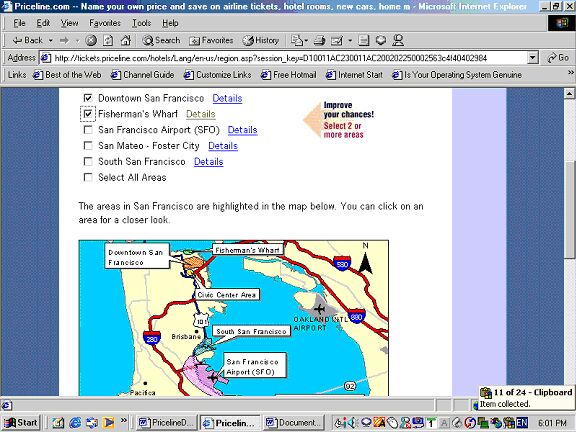The image size is (576, 432).
Task: Check the South San Francisco checkbox
Action: (x=88, y=161)
